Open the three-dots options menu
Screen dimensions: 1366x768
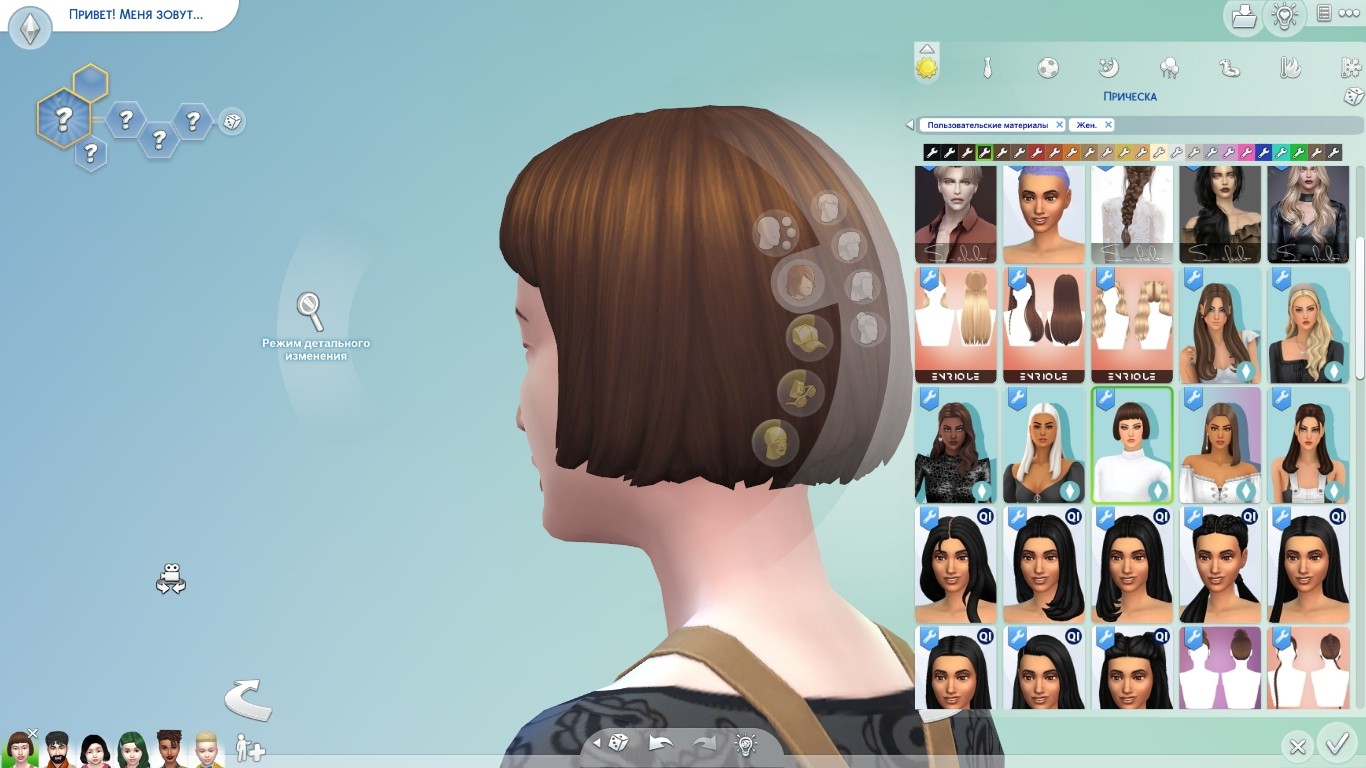[x=1349, y=13]
